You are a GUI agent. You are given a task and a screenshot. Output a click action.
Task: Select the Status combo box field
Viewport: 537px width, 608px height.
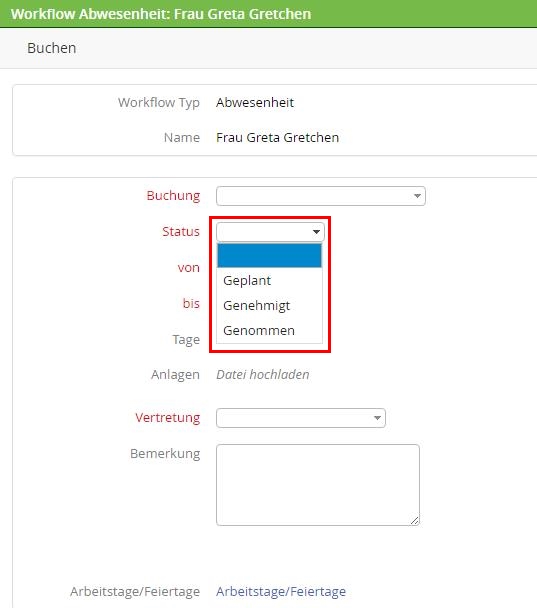(270, 232)
